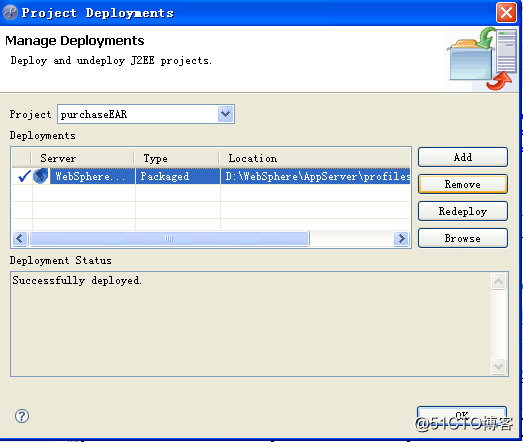This screenshot has height=442, width=523.
Task: Click the Project Deployments title bar icon
Action: [10, 13]
